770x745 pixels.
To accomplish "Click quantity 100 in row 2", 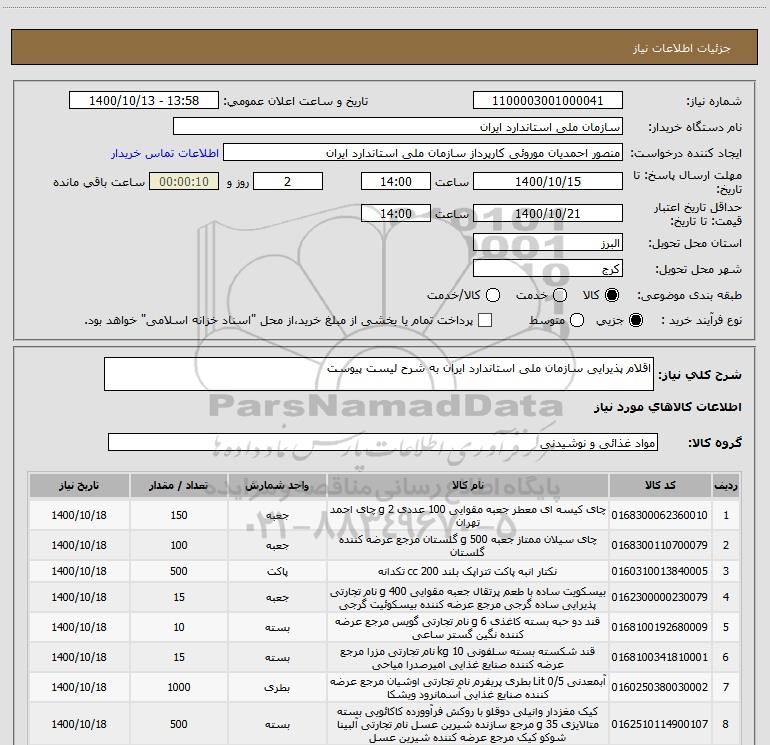I will tap(179, 545).
